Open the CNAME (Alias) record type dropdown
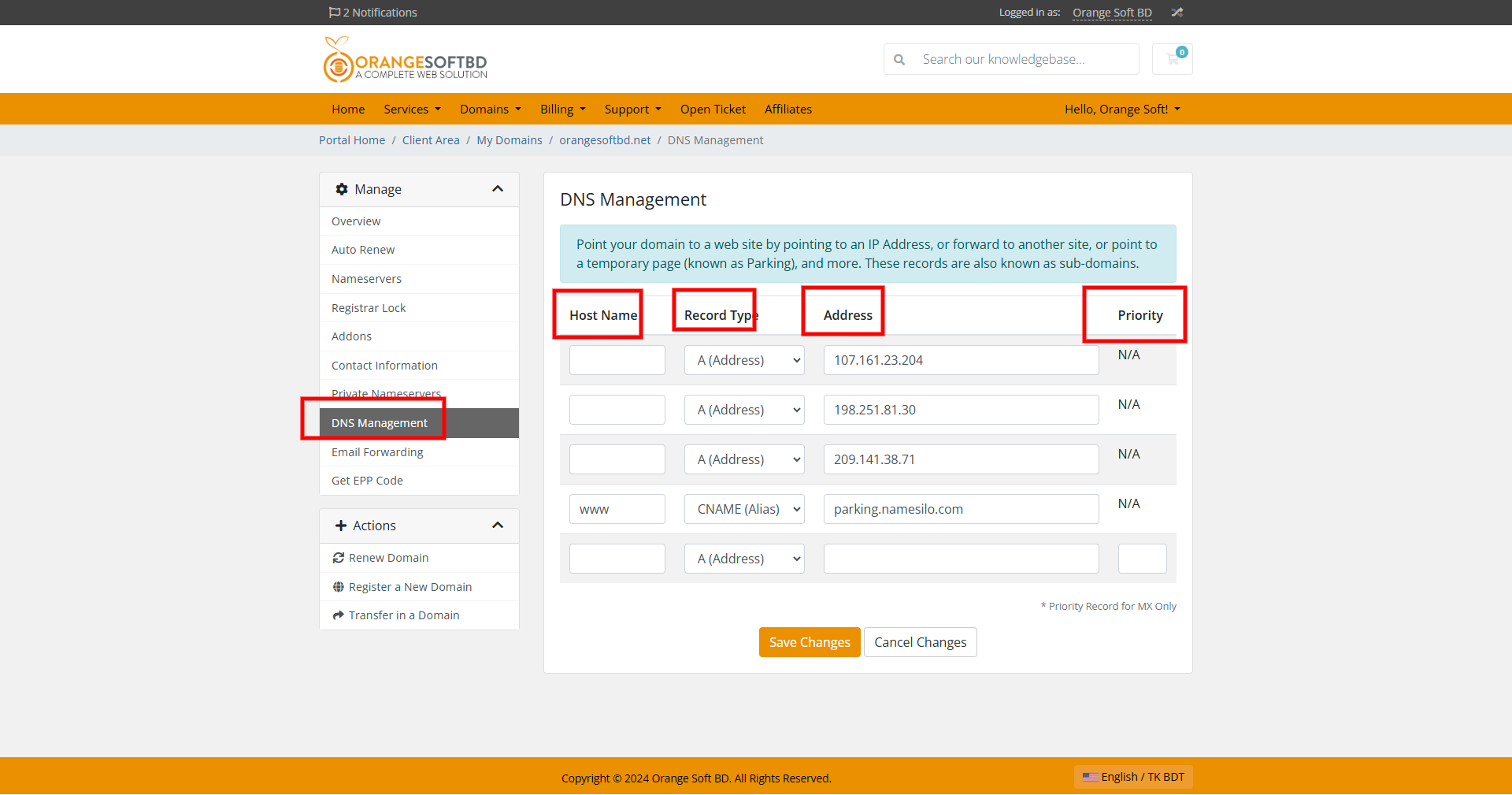Viewport: 1512px width, 795px height. [x=743, y=508]
